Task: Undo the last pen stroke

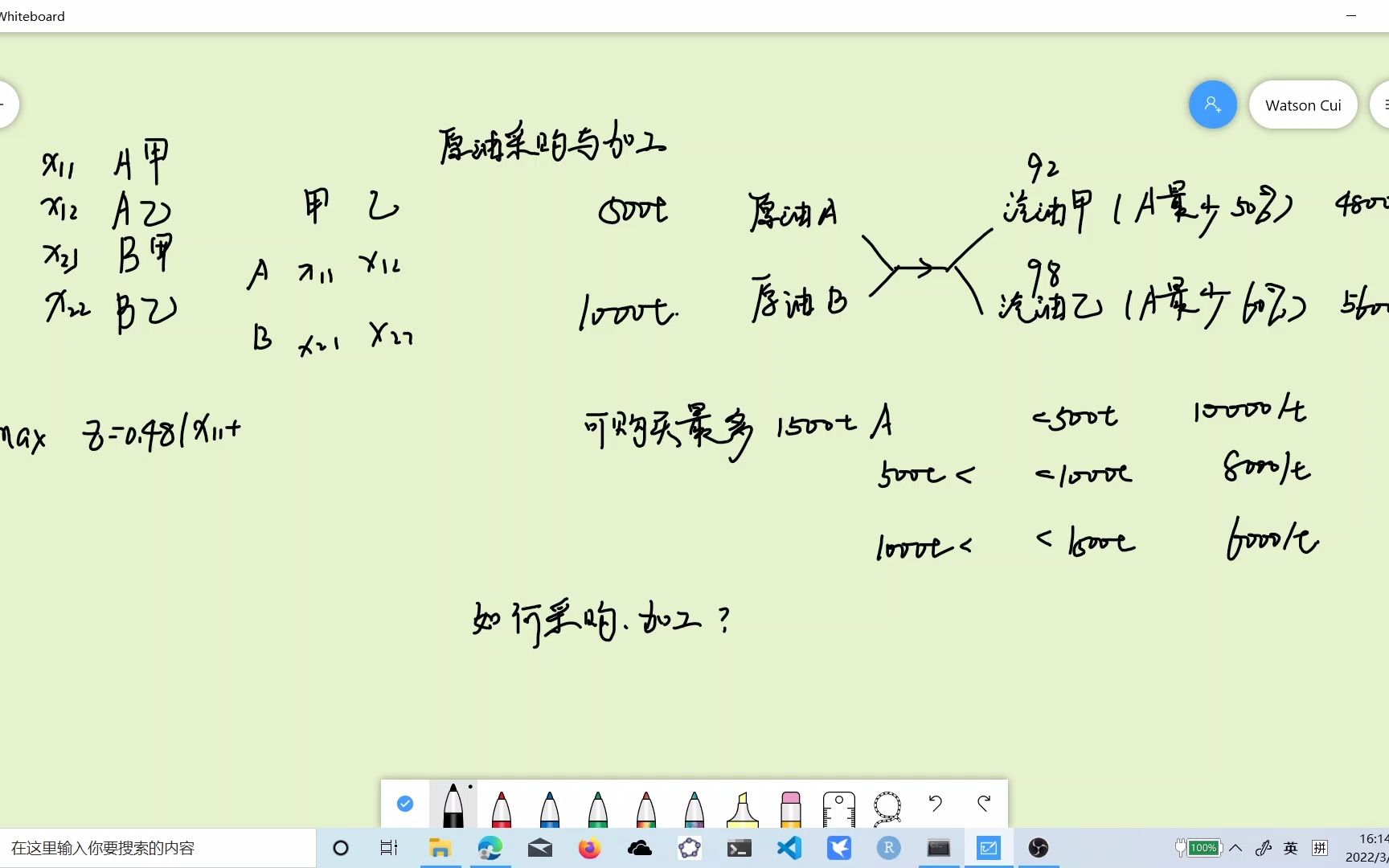Action: coord(935,804)
